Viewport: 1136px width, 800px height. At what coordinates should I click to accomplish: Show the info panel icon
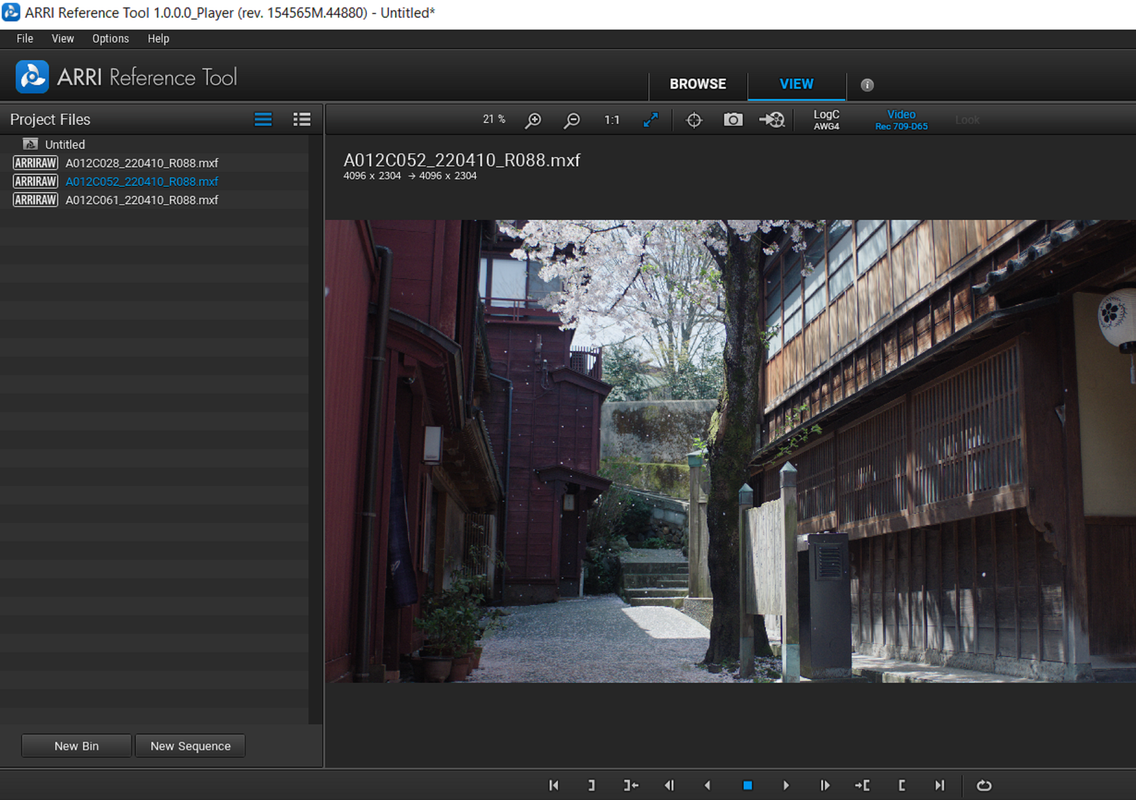(867, 85)
